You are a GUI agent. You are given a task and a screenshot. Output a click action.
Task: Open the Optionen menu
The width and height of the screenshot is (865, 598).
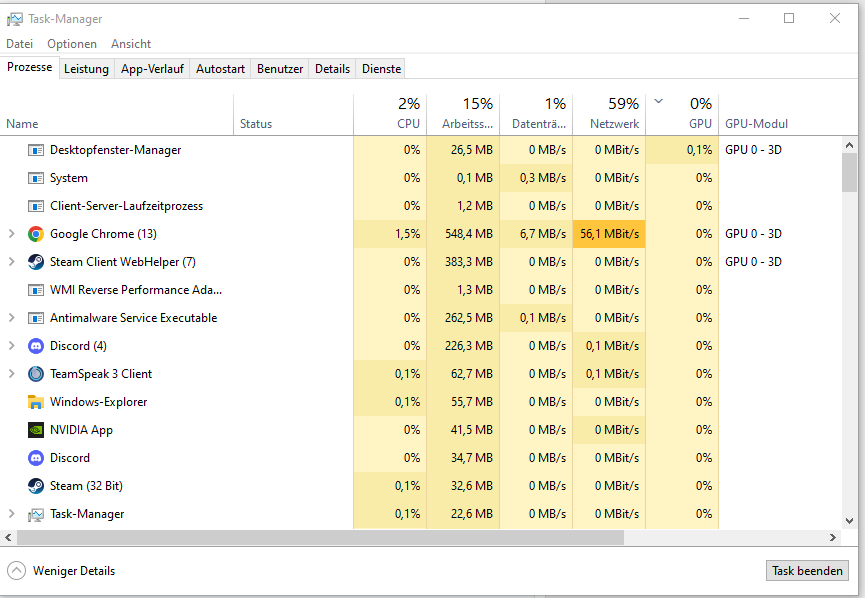point(72,44)
